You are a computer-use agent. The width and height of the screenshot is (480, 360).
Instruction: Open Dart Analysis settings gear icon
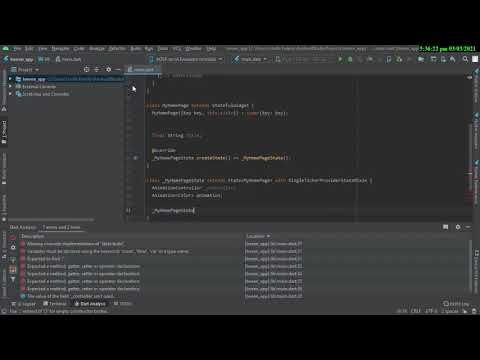click(458, 227)
